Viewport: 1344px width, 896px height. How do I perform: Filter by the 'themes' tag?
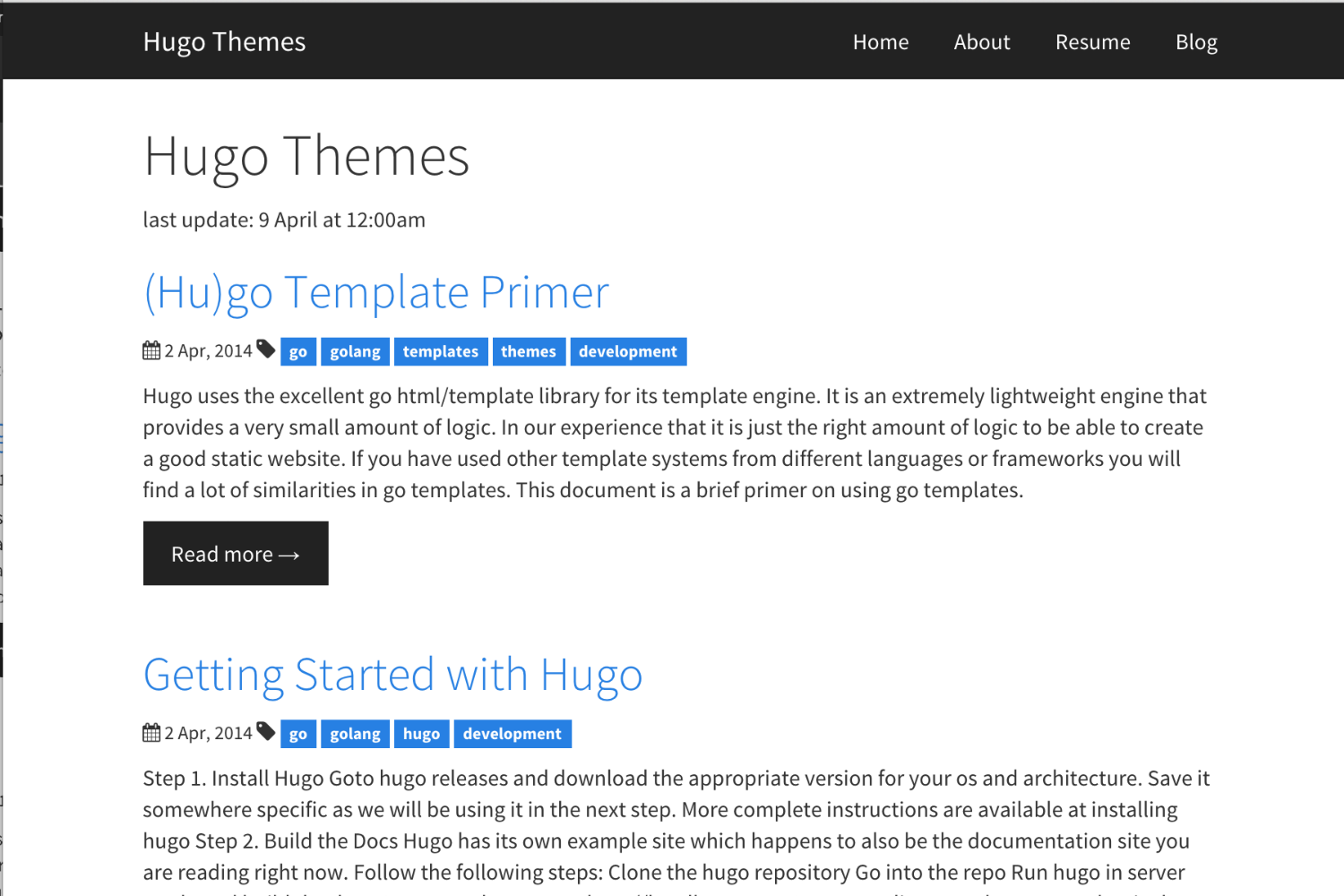point(529,352)
